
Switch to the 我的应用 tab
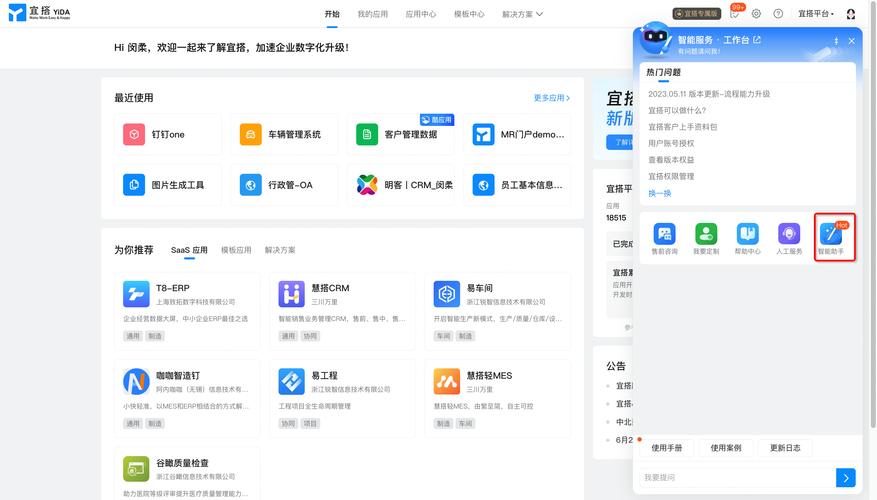click(373, 14)
